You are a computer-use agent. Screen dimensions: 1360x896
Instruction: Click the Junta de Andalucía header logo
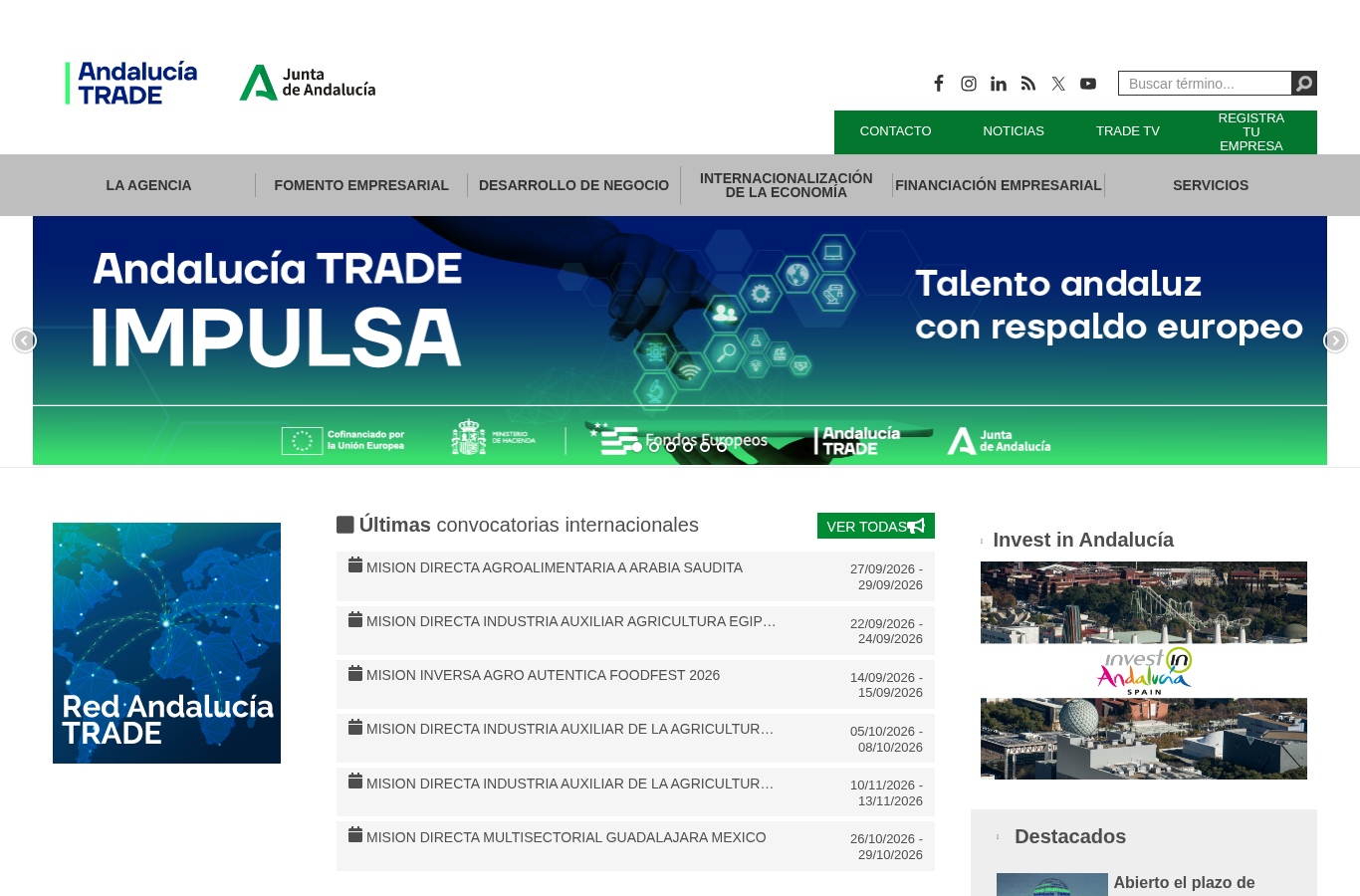(308, 83)
